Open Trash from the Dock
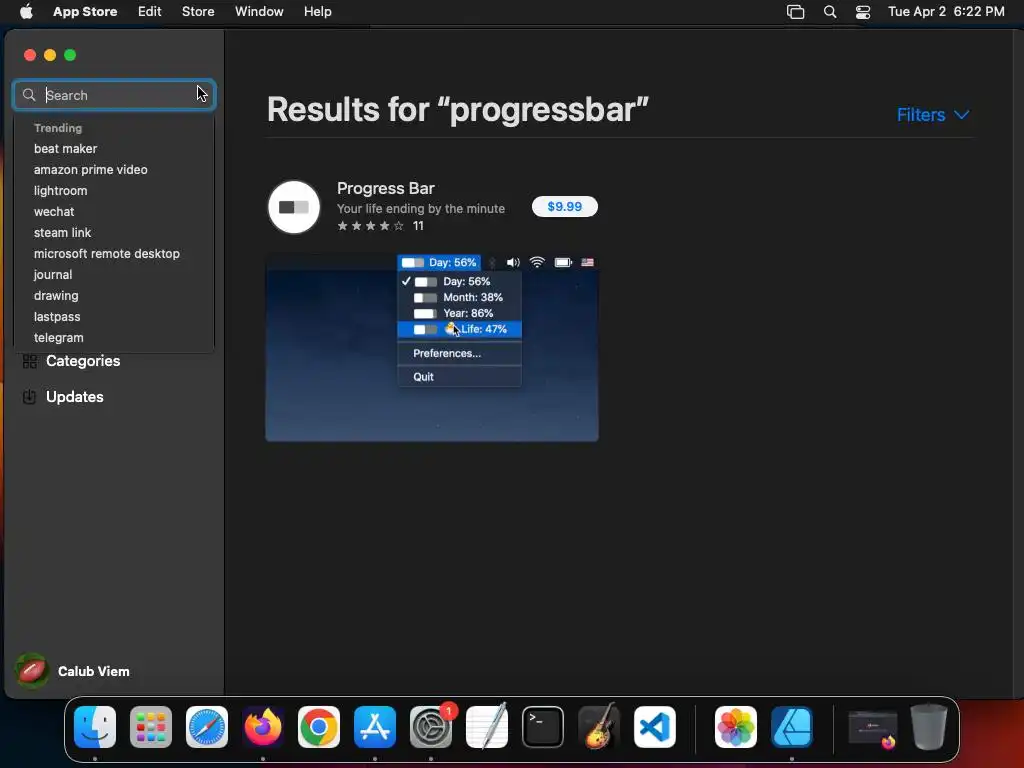Image resolution: width=1024 pixels, height=768 pixels. (929, 727)
